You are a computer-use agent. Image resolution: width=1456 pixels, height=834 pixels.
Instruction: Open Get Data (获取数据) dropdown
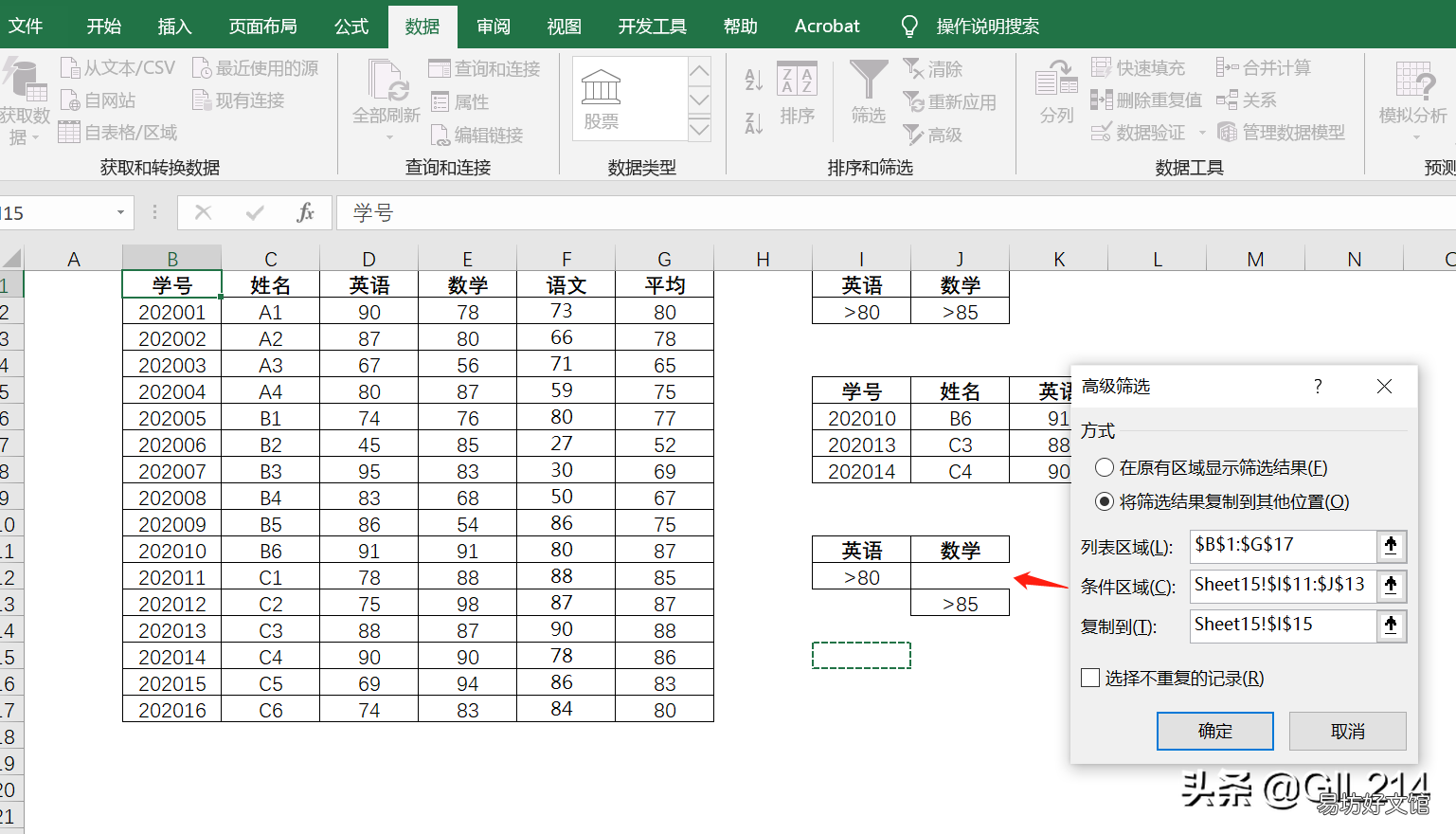pos(25,101)
